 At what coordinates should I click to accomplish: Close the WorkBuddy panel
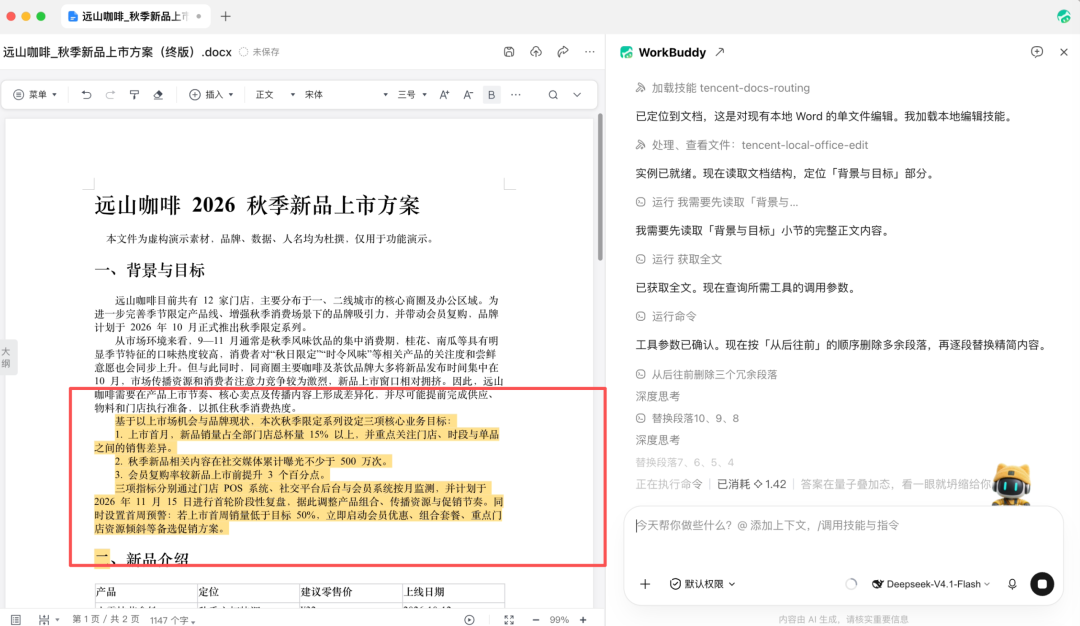pyautogui.click(x=1063, y=52)
